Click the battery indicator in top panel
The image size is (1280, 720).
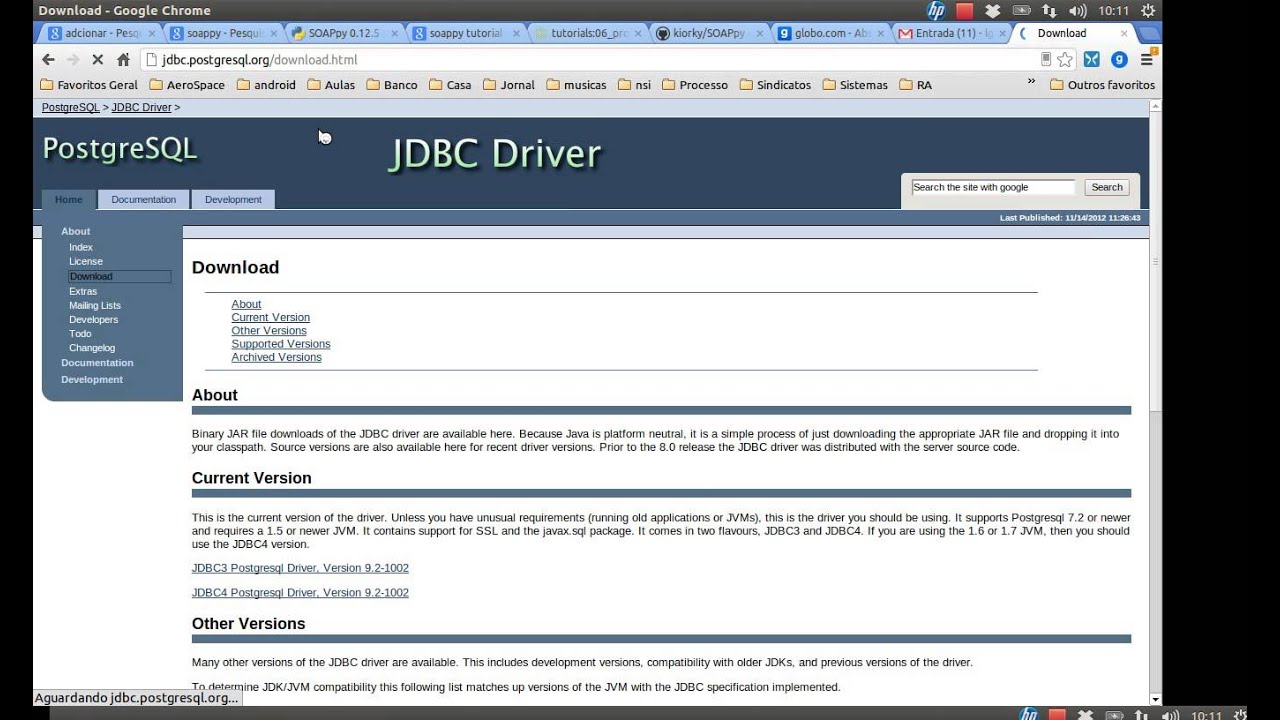(x=1021, y=11)
